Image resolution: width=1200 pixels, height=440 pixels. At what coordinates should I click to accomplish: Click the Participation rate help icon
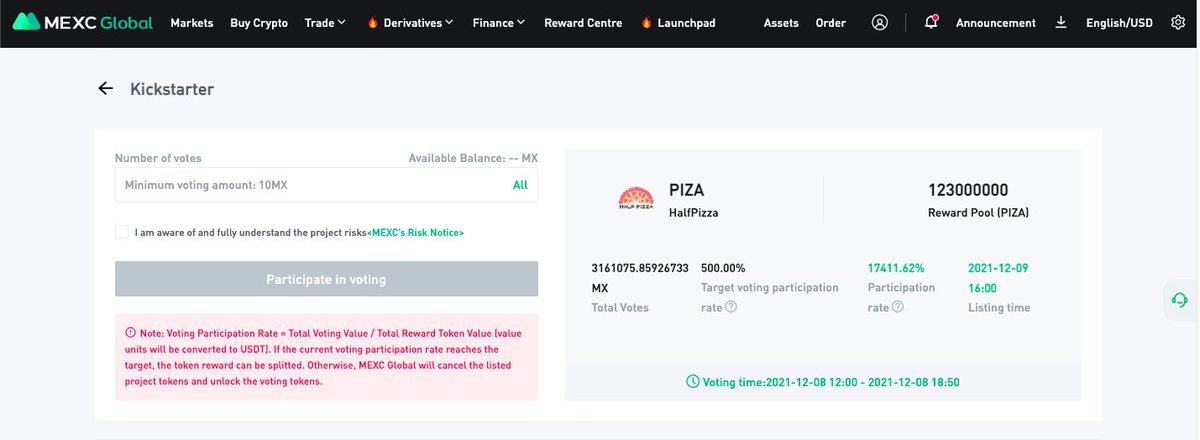click(897, 307)
